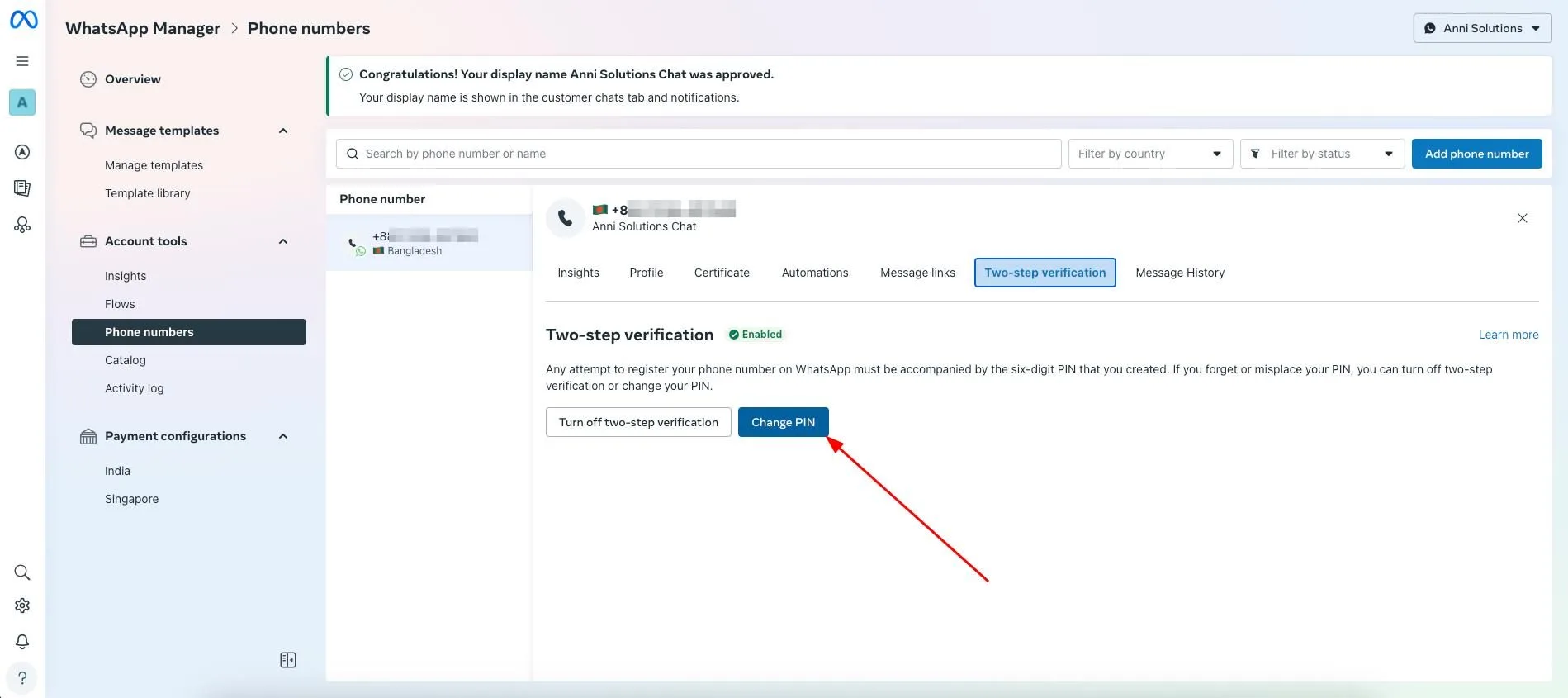Click the Message templates chat icon
Image resolution: width=1568 pixels, height=698 pixels.
88,131
